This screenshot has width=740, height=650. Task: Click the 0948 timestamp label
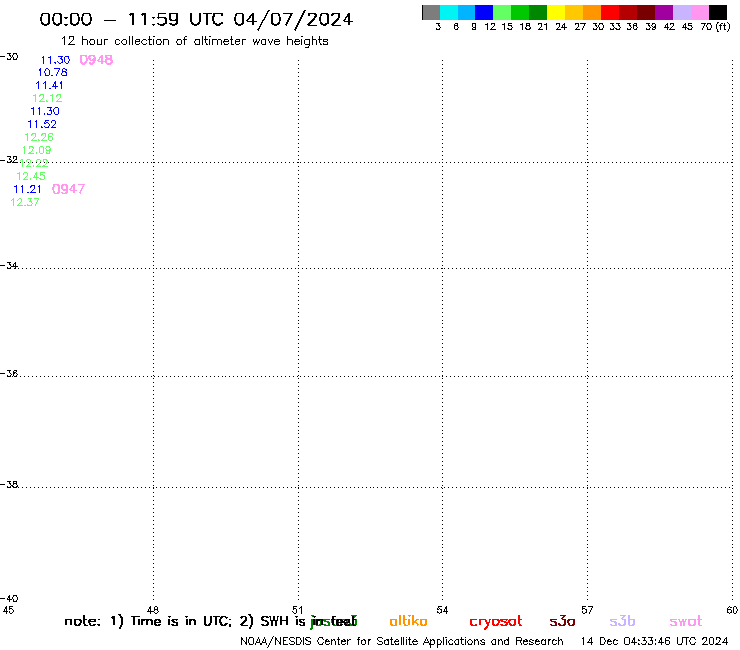tap(96, 60)
